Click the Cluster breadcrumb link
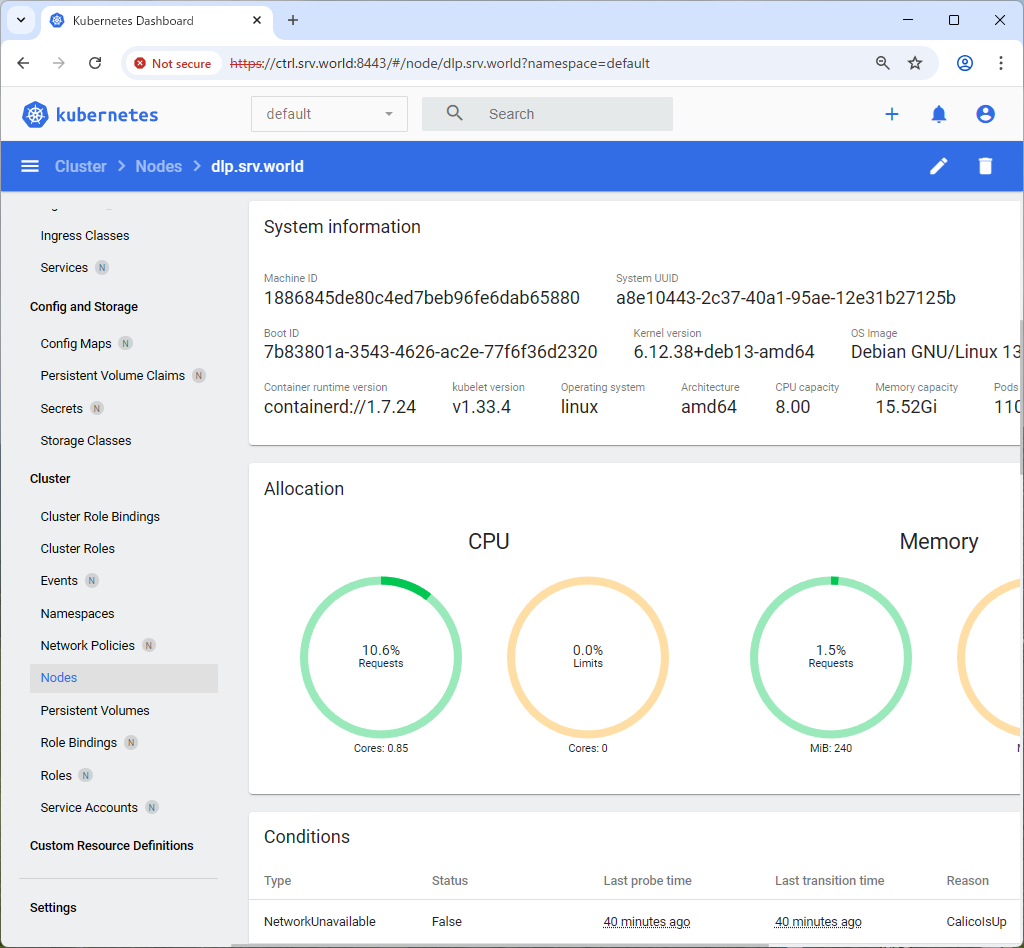1024x948 pixels. (80, 166)
